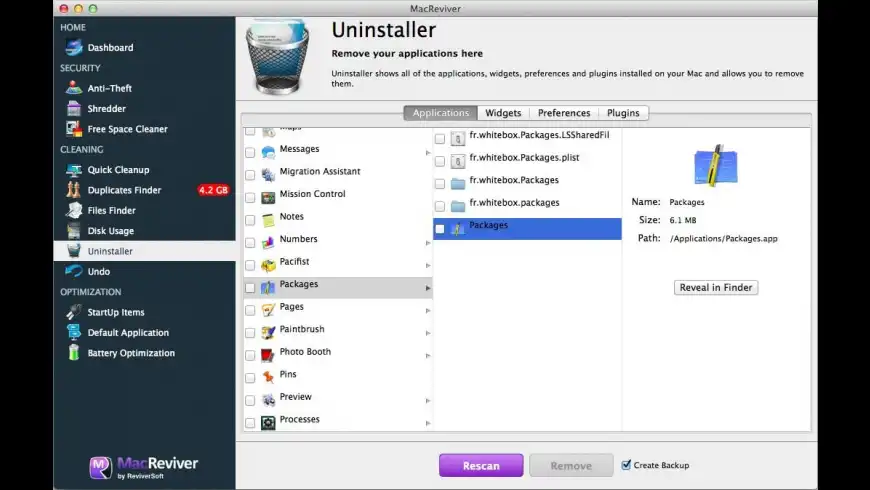
Task: Tick checkbox in highlighted Packages row
Action: pos(440,229)
